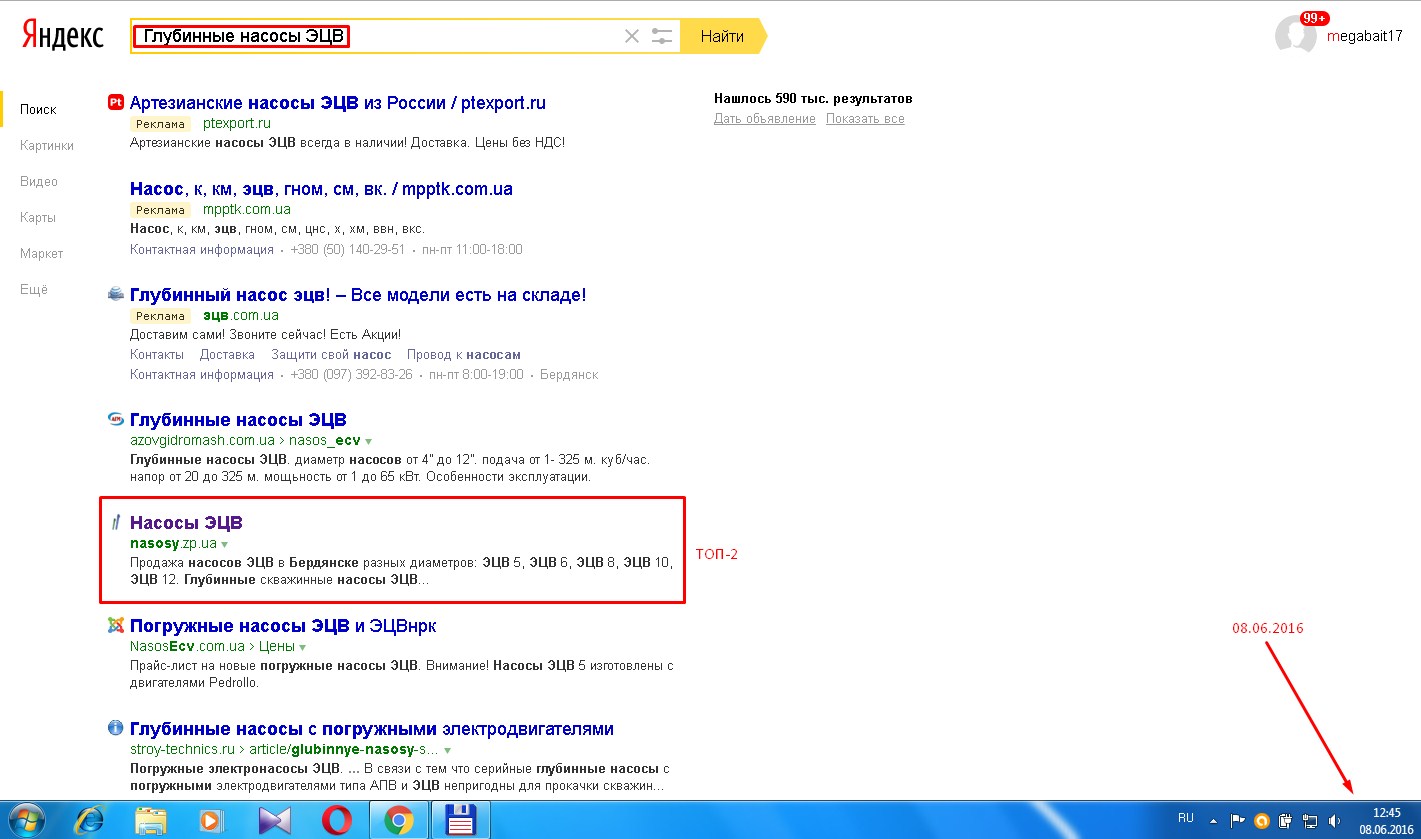This screenshot has width=1421, height=839.
Task: Open the Ещё menu in sidebar
Action: pyautogui.click(x=34, y=289)
